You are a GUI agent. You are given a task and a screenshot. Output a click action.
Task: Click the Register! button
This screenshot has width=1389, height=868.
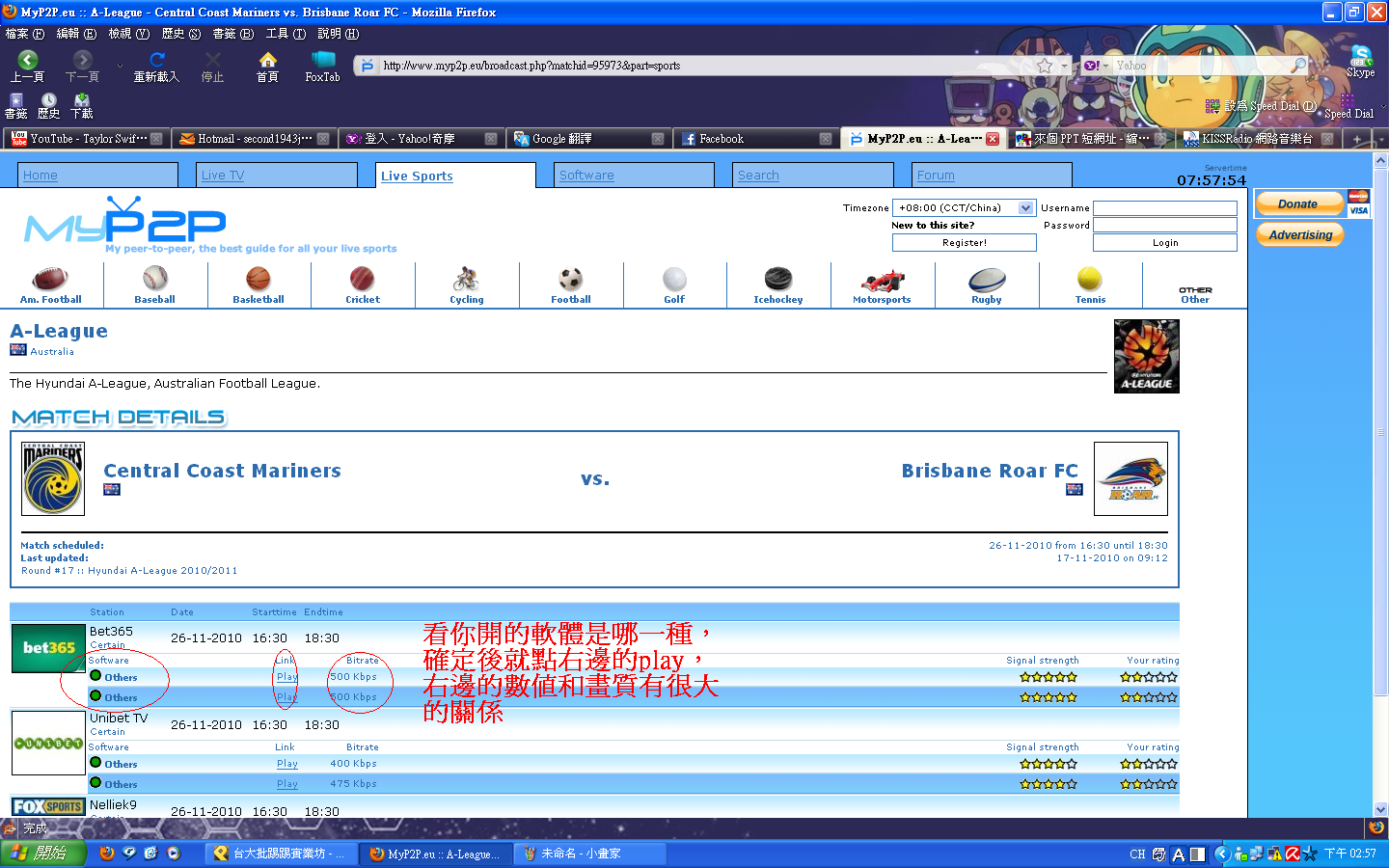coord(965,243)
